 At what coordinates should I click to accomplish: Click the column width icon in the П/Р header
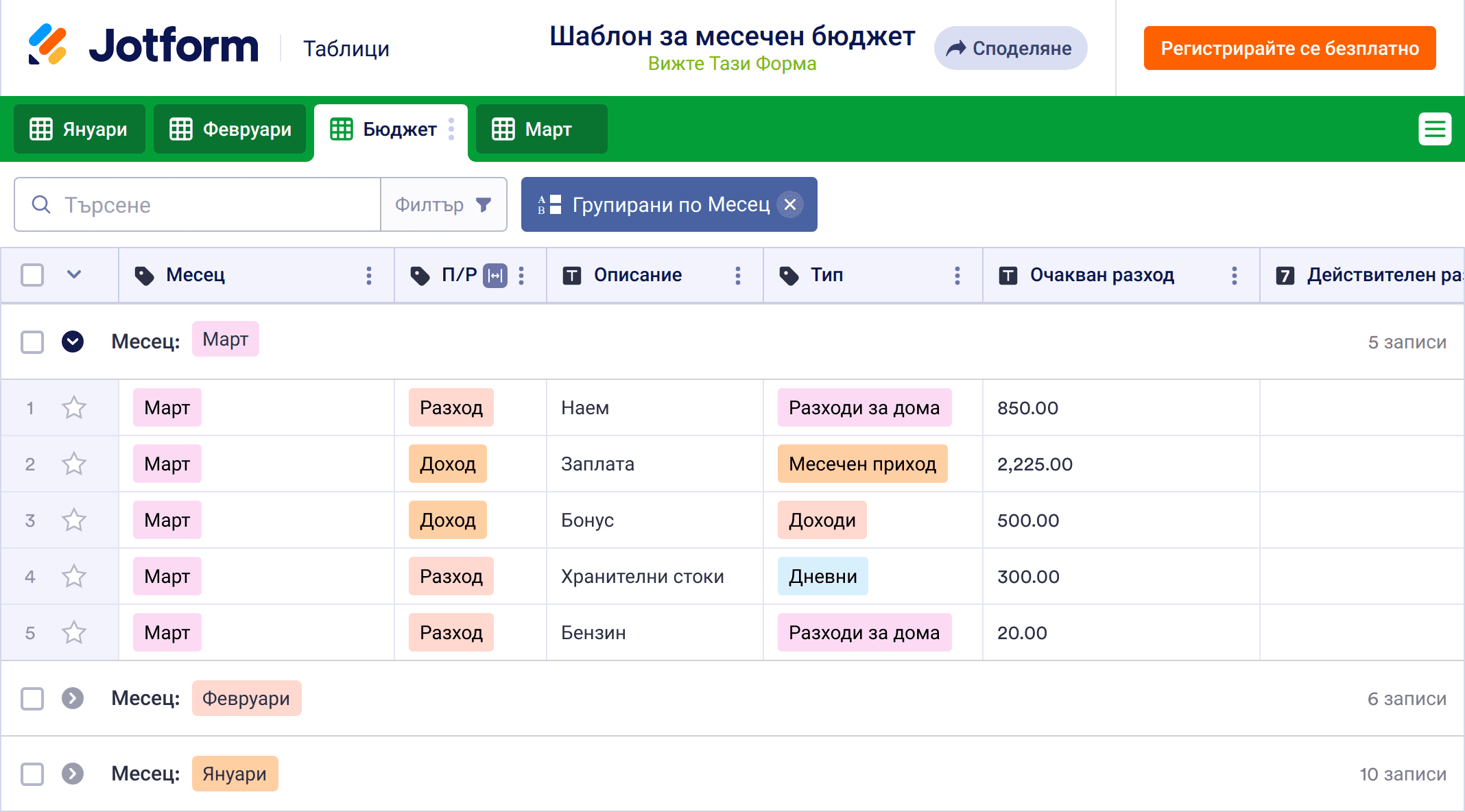(x=495, y=276)
